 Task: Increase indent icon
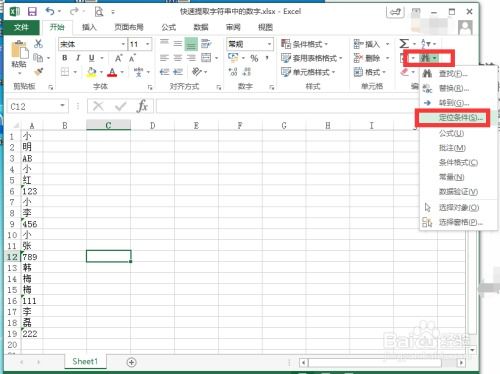(178, 72)
